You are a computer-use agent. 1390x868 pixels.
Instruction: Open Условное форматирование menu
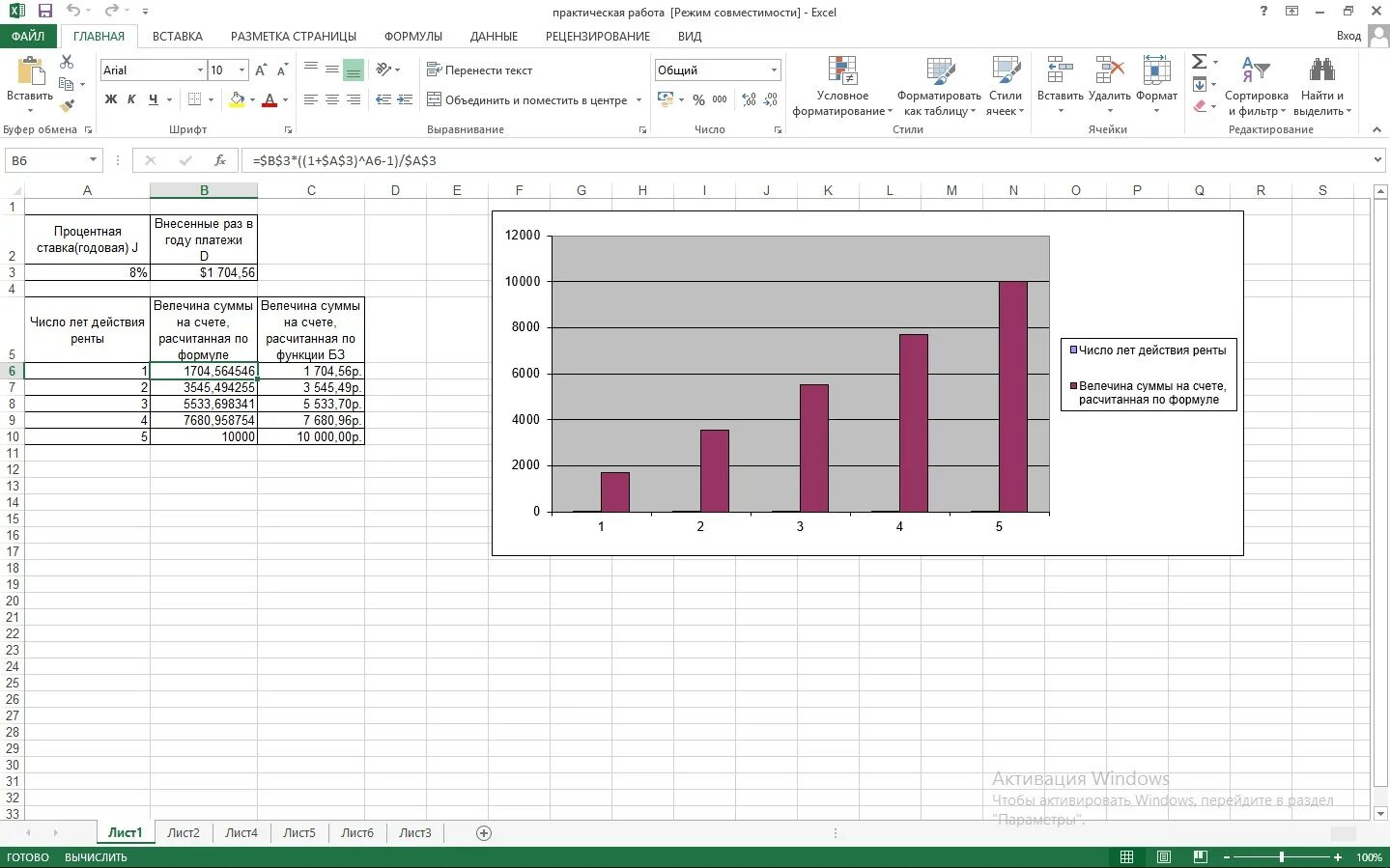click(842, 87)
